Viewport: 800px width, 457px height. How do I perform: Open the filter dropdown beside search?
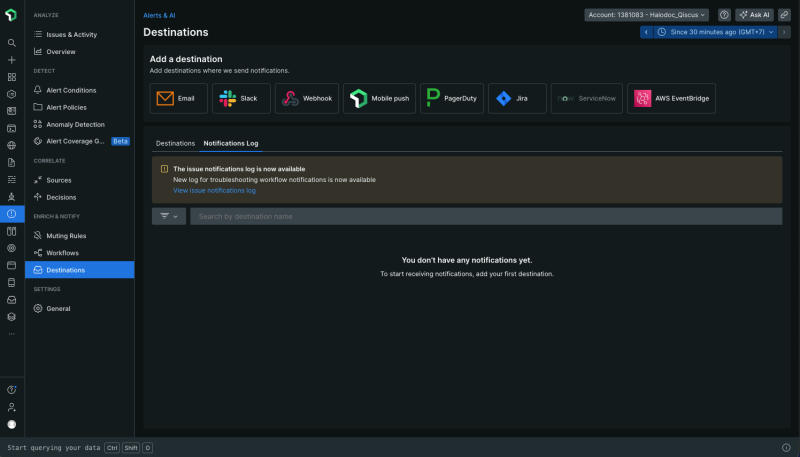[169, 216]
